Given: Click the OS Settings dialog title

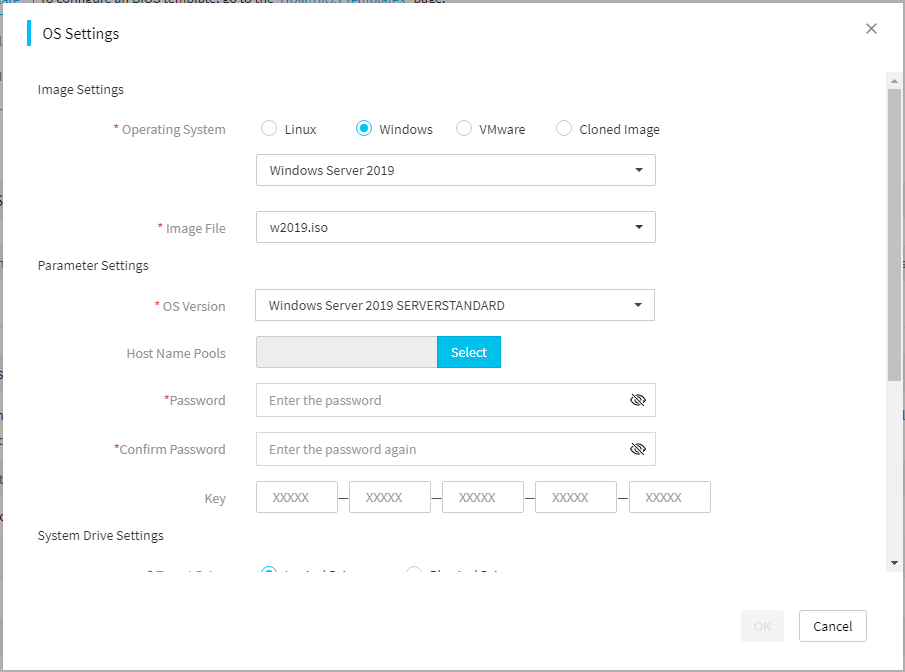Looking at the screenshot, I should point(81,33).
